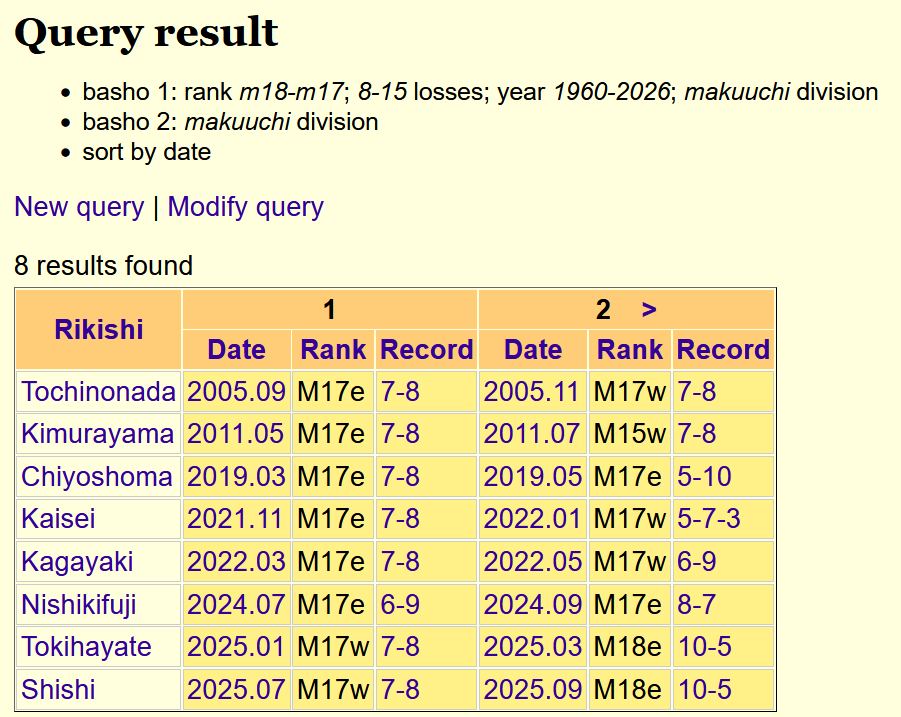Open the 2019.05 basho link
Screen dimensions: 901x717
click(533, 477)
